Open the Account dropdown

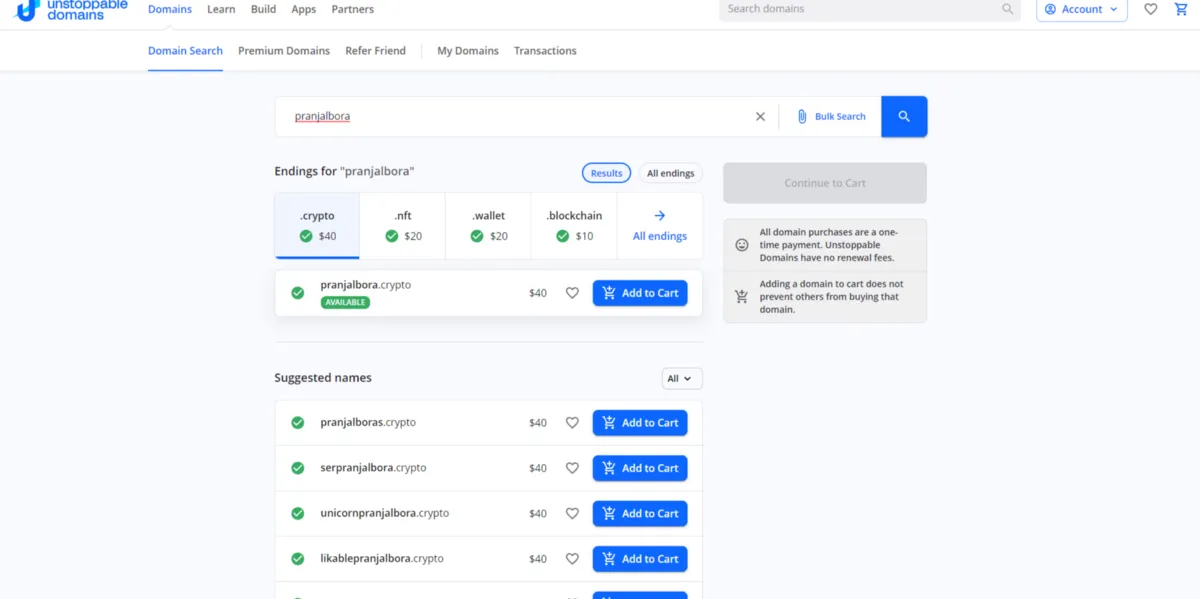(1082, 9)
